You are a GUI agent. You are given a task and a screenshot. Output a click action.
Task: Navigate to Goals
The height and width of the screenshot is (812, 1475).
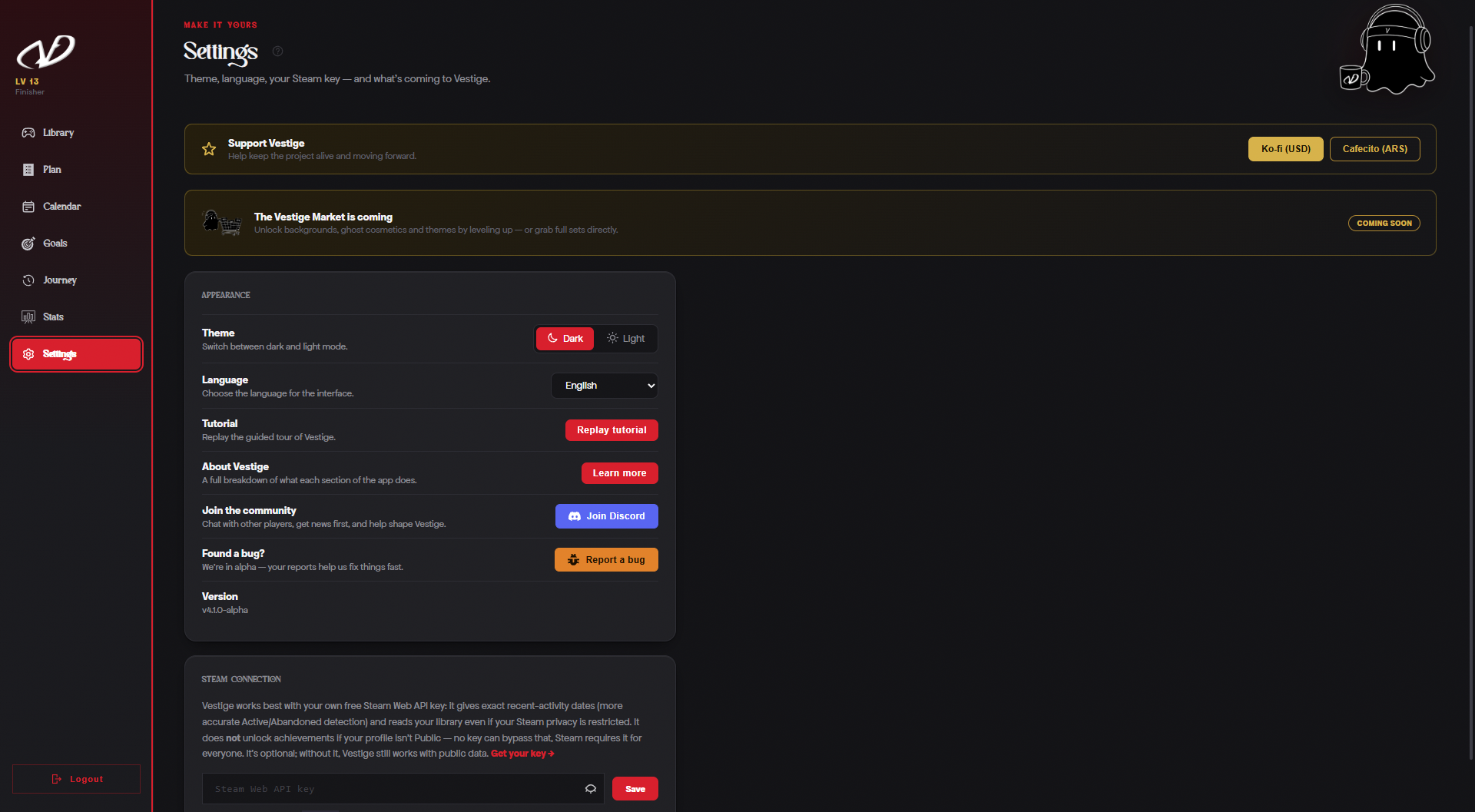76,244
